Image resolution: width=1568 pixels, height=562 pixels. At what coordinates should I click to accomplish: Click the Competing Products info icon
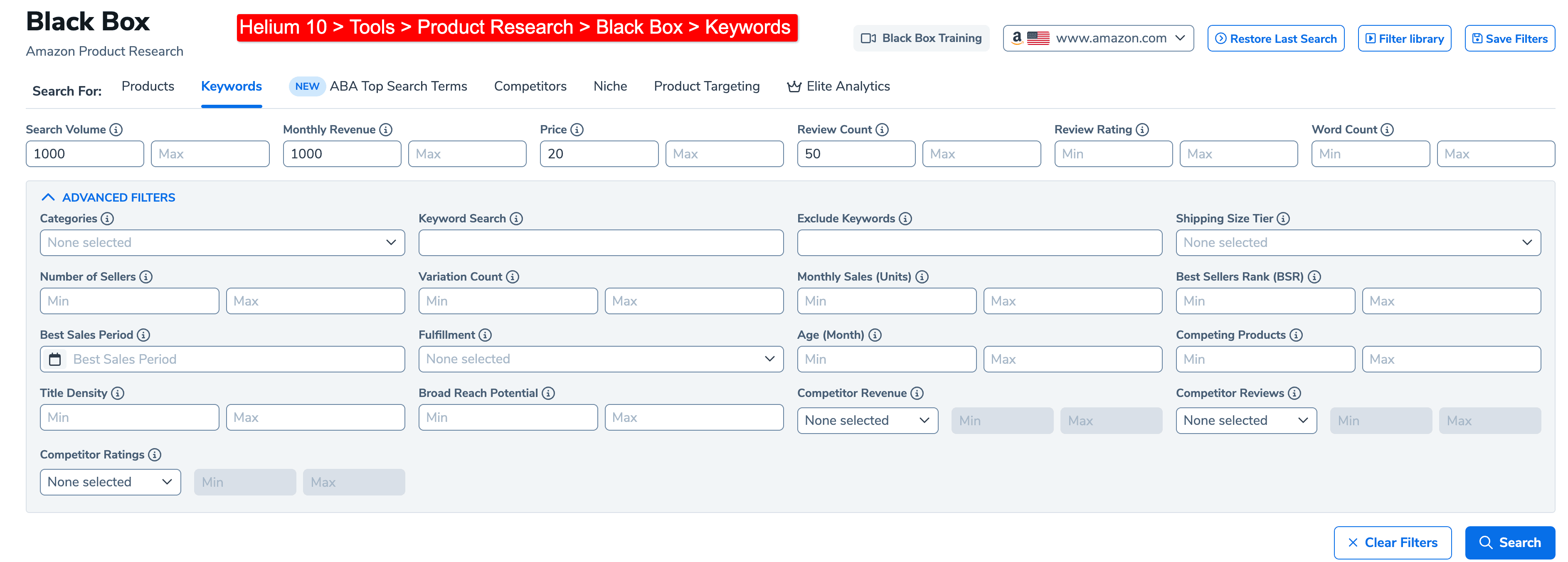(x=1296, y=335)
